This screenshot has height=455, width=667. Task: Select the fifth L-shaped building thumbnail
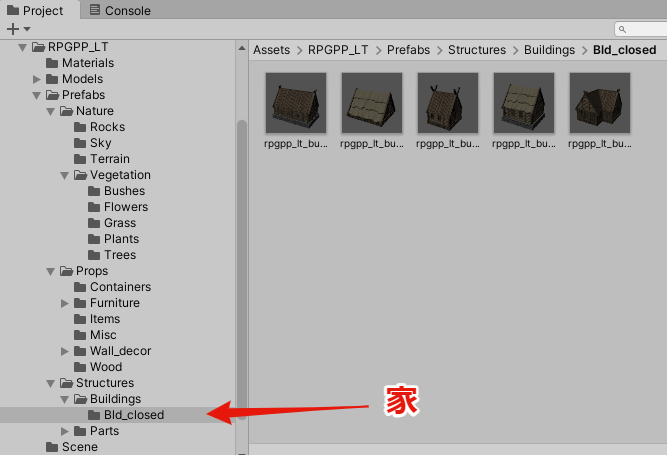(x=600, y=103)
